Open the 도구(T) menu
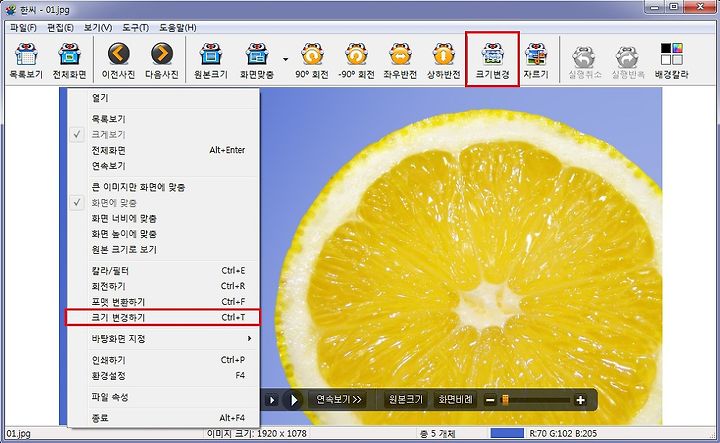Image resolution: width=720 pixels, height=443 pixels. pyautogui.click(x=135, y=28)
